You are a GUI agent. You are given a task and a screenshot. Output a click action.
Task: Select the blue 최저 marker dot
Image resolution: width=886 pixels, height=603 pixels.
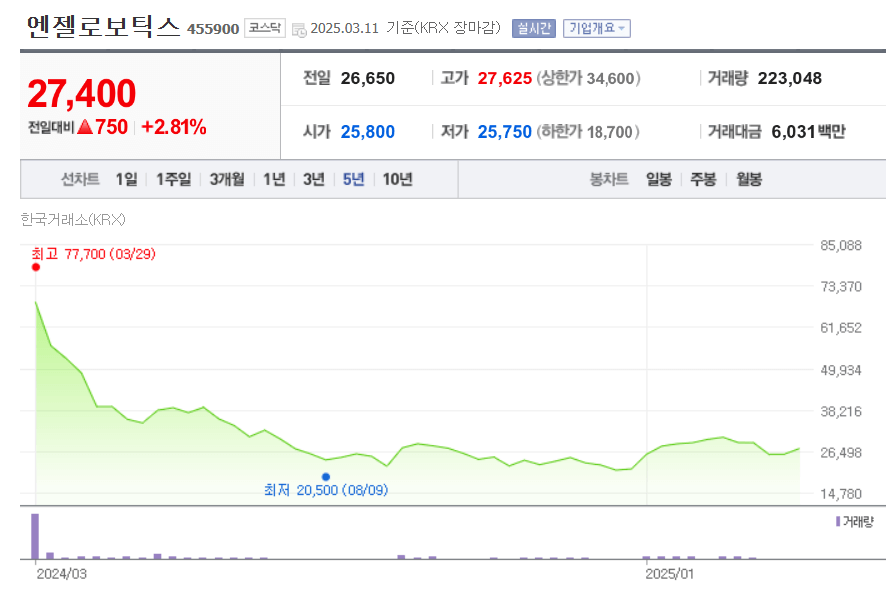326,476
